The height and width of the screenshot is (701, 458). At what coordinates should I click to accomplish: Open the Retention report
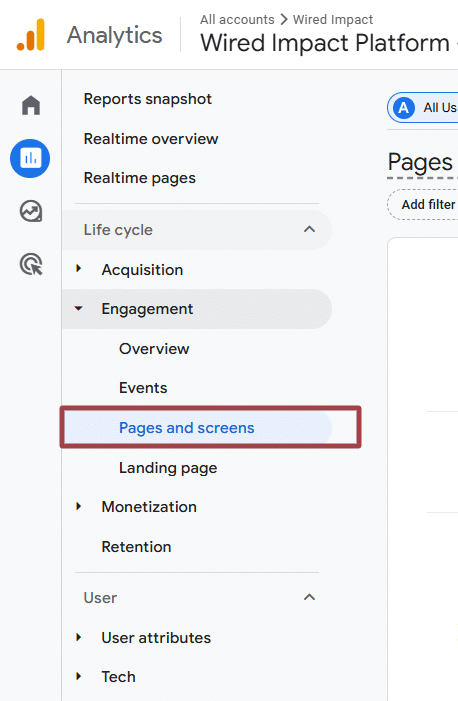click(x=136, y=547)
